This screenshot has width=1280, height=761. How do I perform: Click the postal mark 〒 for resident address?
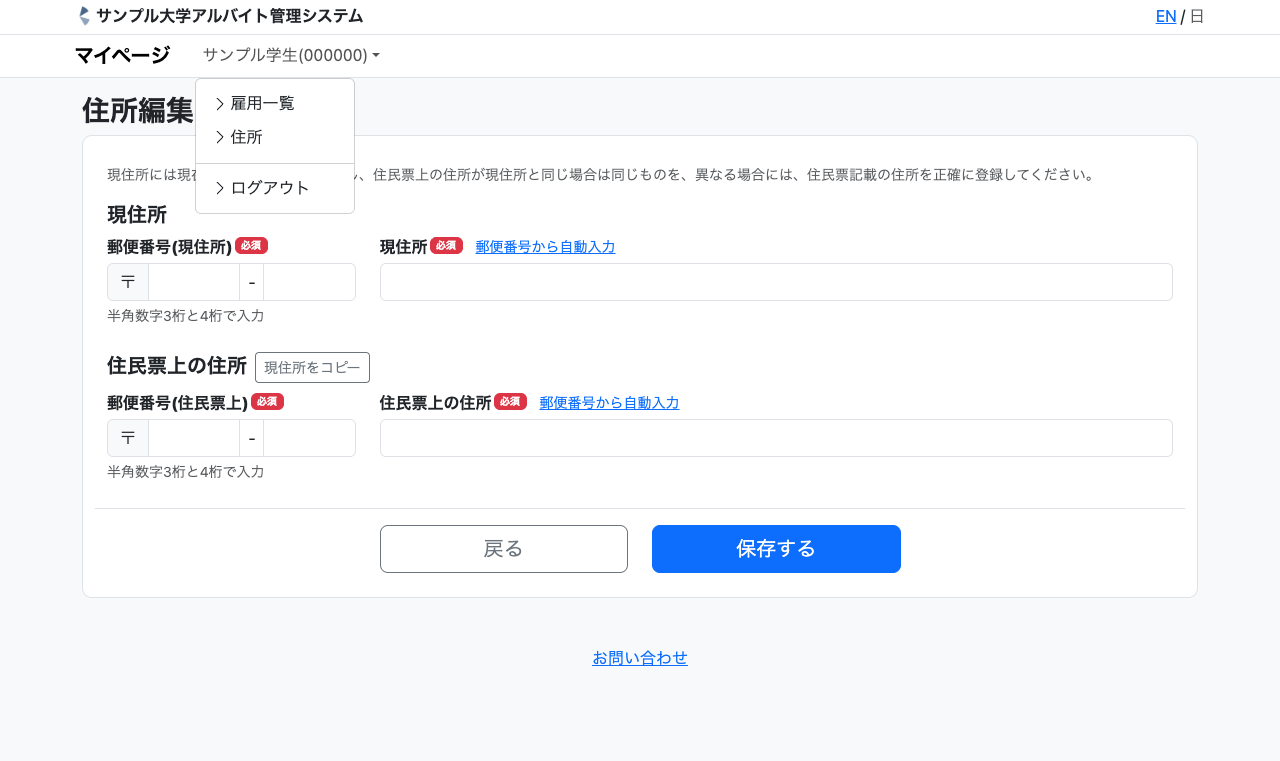128,438
